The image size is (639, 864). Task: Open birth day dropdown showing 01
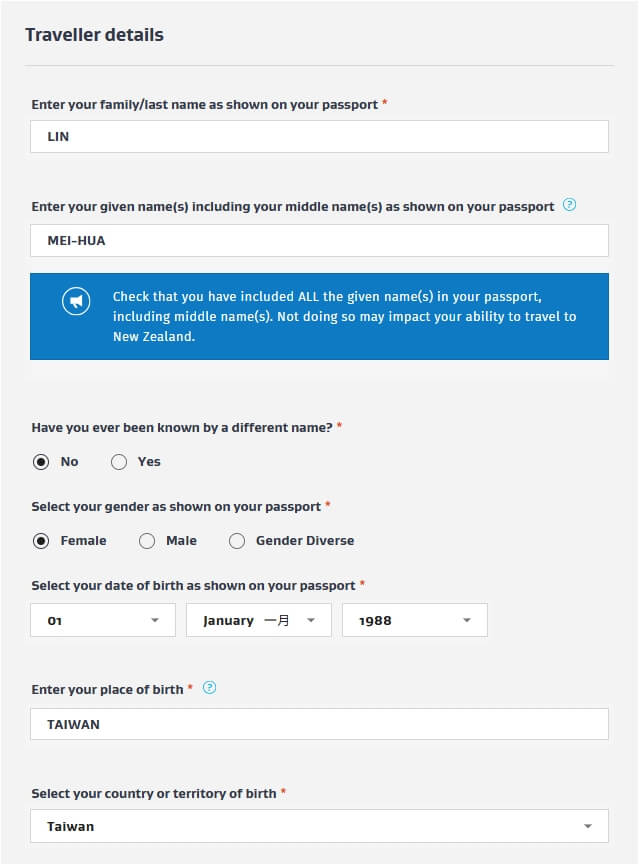click(103, 620)
